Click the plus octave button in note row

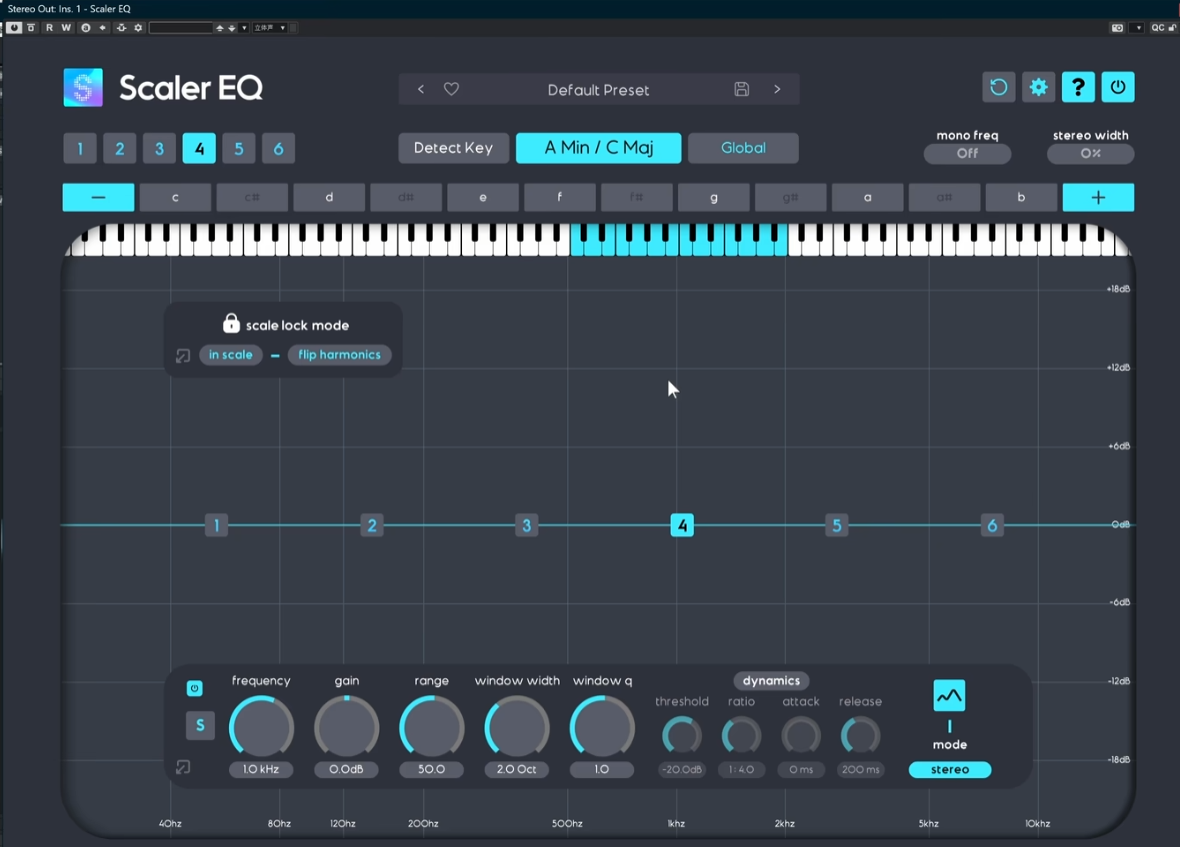[x=1098, y=197]
